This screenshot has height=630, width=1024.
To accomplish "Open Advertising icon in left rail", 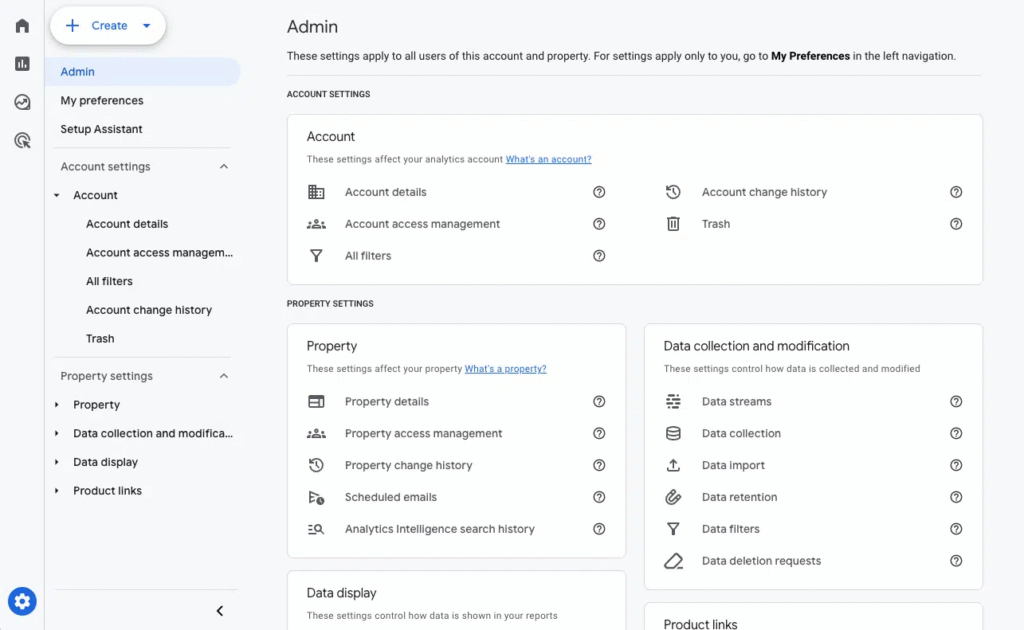I will click(22, 141).
